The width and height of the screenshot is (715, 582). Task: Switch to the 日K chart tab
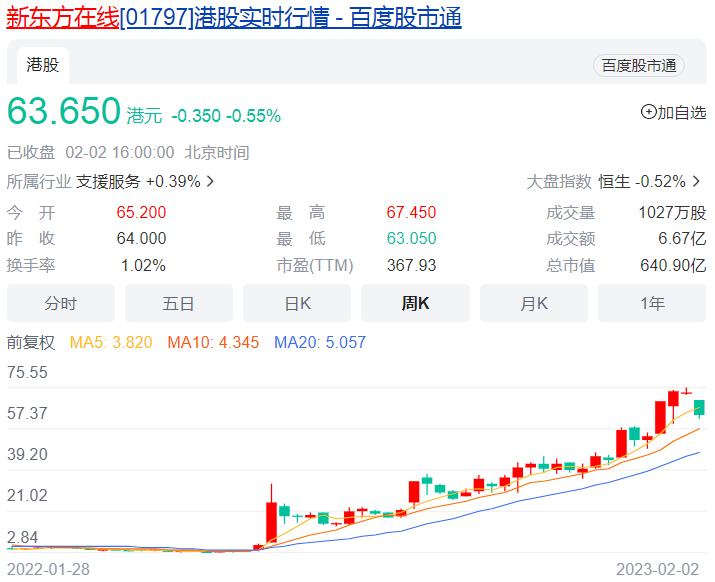pos(297,303)
